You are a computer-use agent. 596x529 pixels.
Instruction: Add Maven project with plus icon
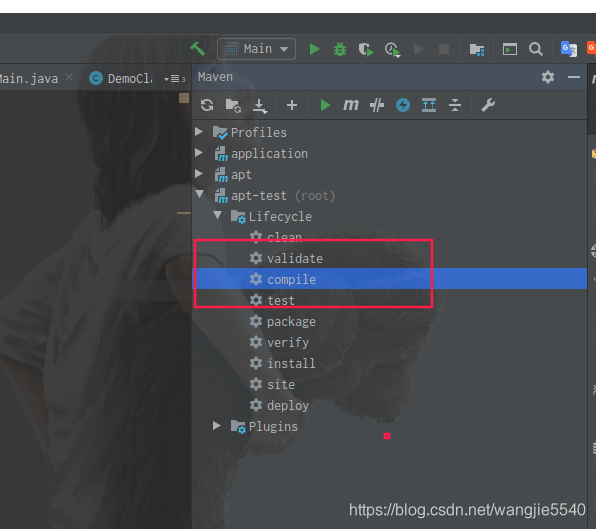point(292,105)
